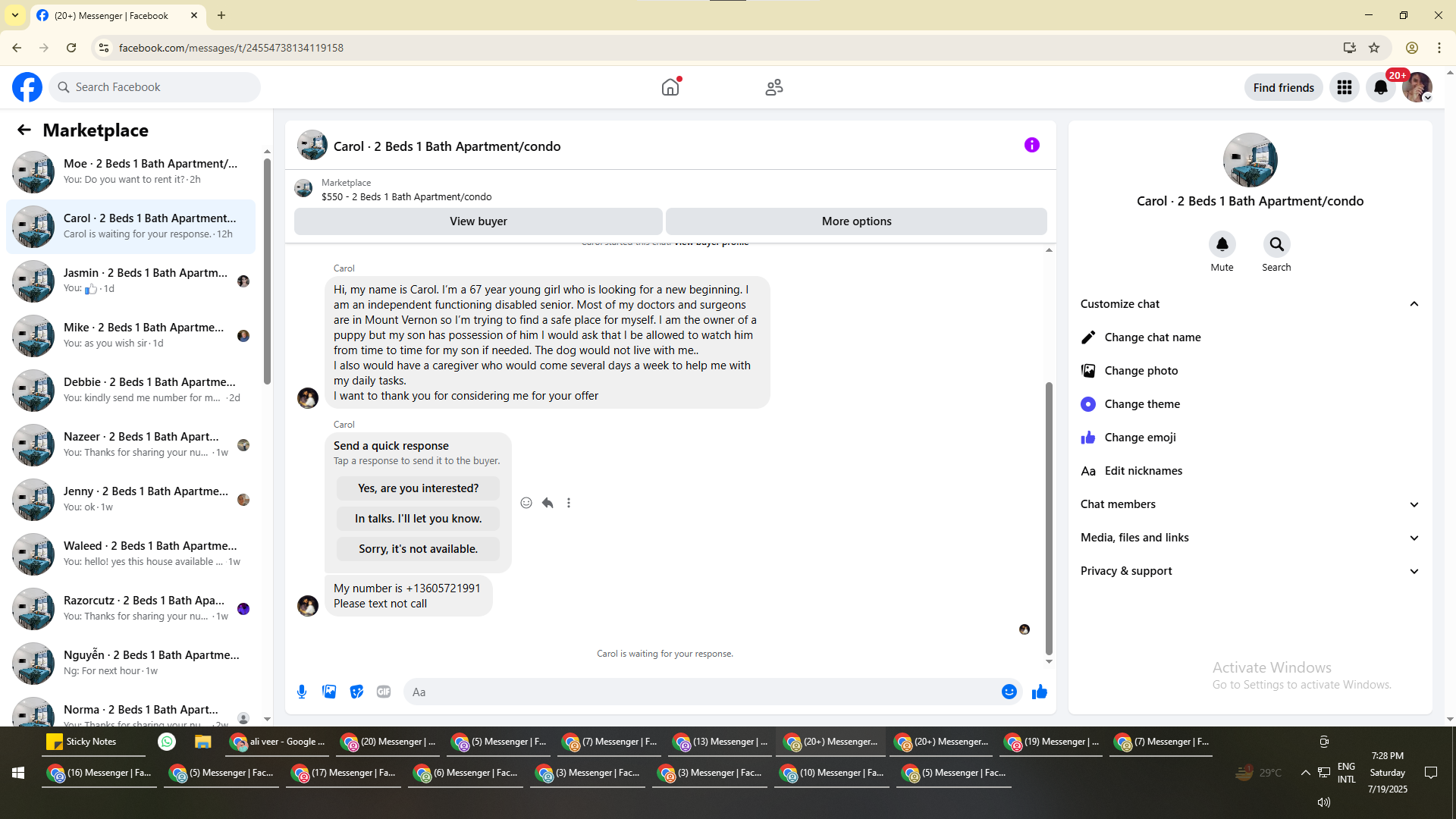Open the sticker picker icon
Screen dimensions: 1456x819
coord(356,692)
